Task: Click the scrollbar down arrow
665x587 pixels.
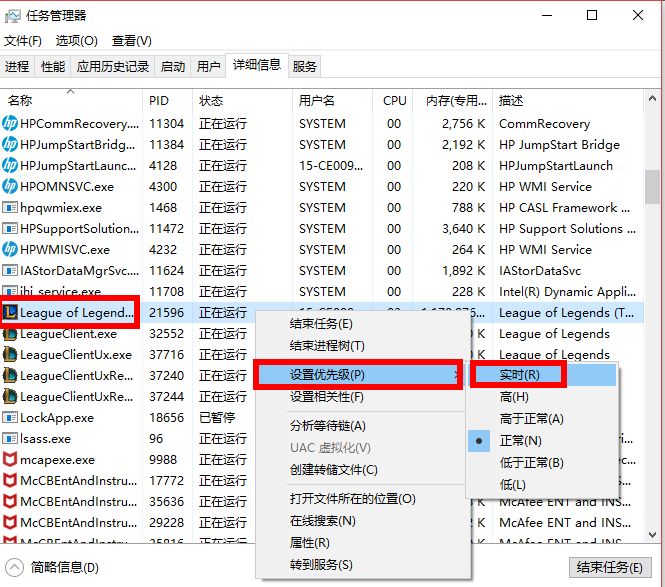Action: coord(652,534)
